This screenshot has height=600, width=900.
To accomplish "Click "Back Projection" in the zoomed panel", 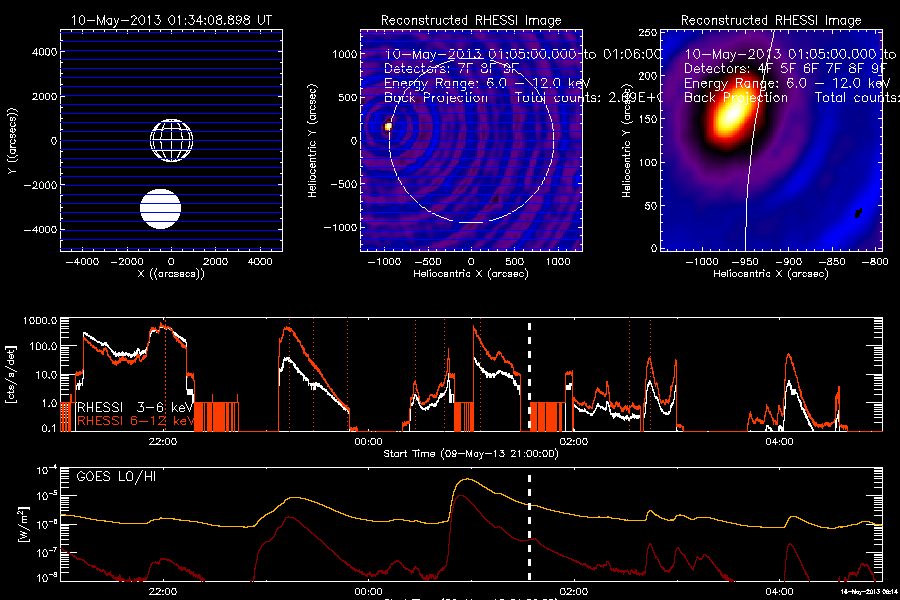I will click(x=736, y=97).
